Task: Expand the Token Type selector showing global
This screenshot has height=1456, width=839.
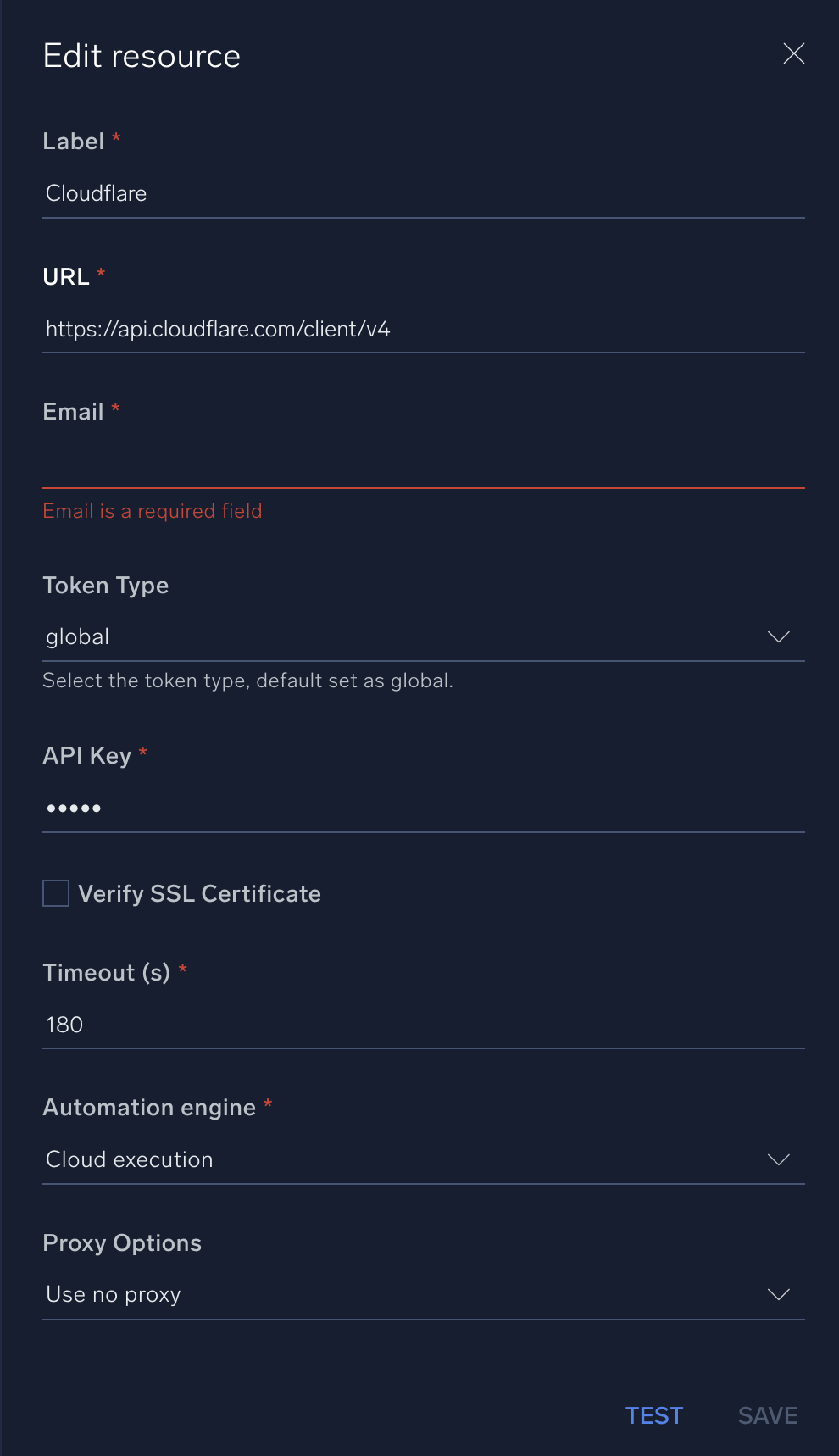Action: click(424, 636)
